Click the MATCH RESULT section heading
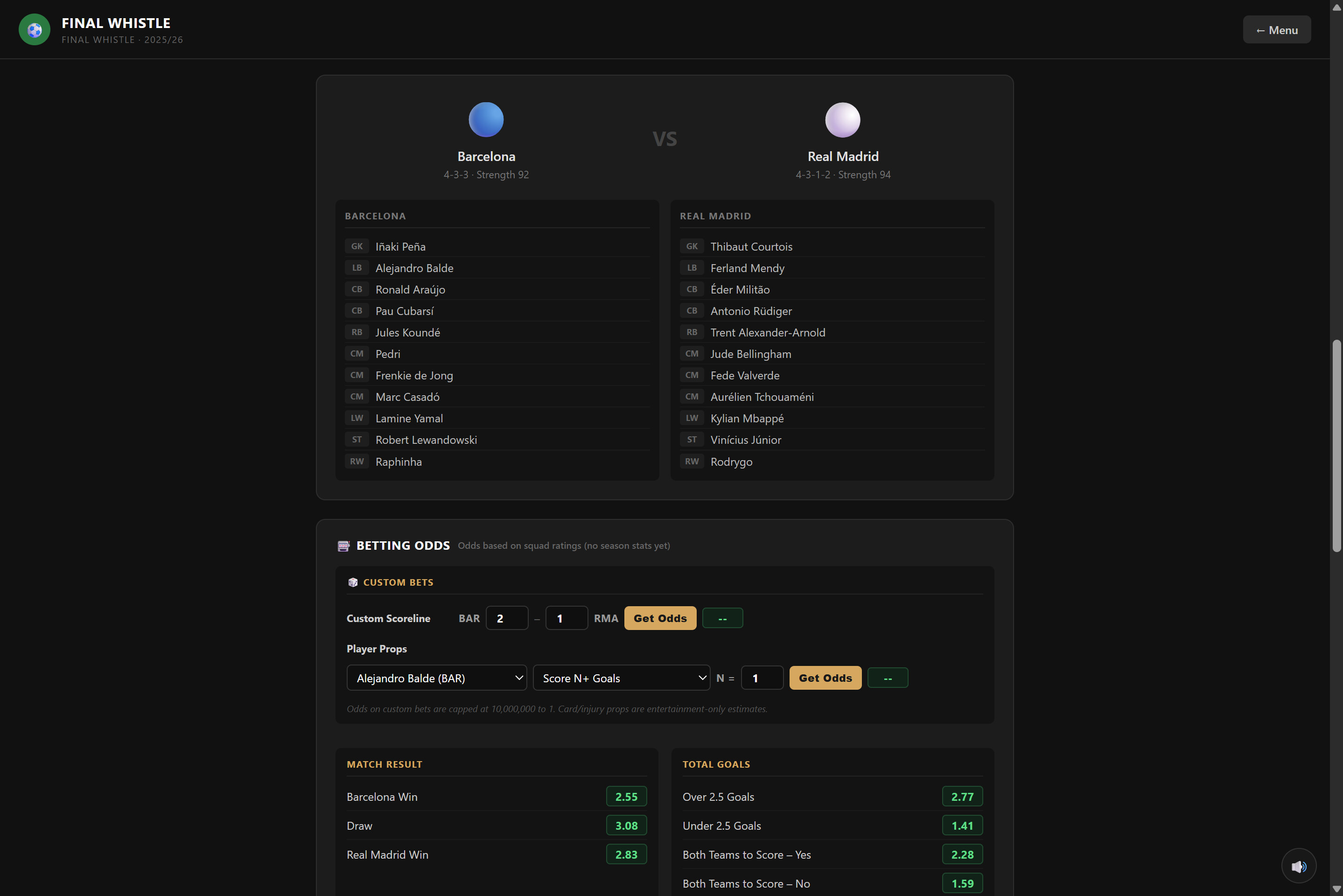 tap(385, 764)
